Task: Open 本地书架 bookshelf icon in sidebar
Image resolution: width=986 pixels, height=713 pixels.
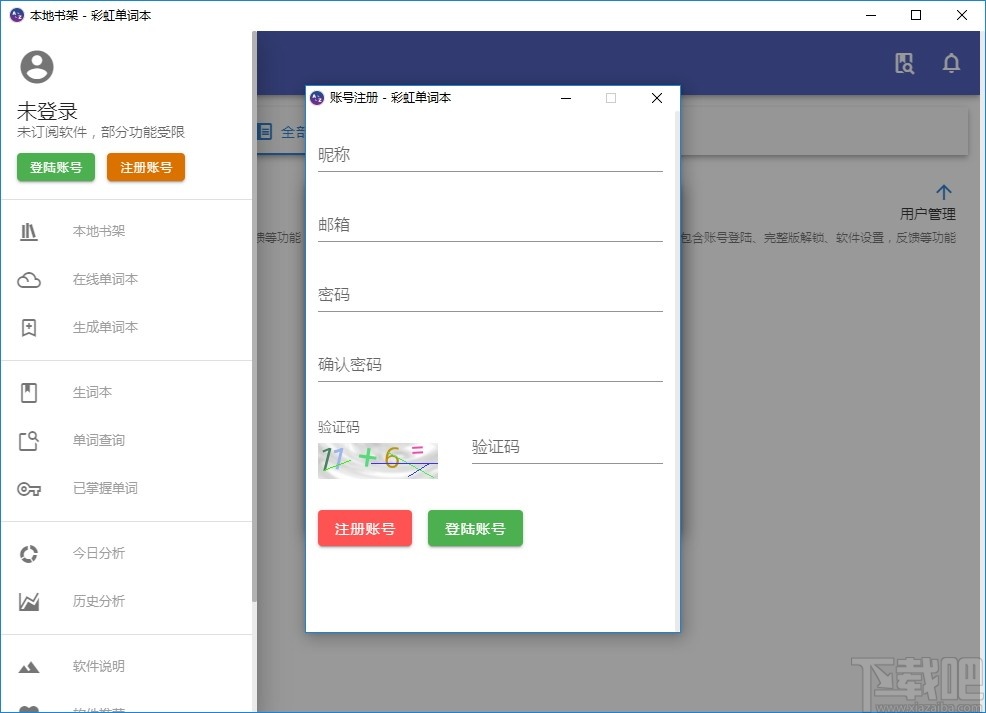Action: [x=28, y=231]
